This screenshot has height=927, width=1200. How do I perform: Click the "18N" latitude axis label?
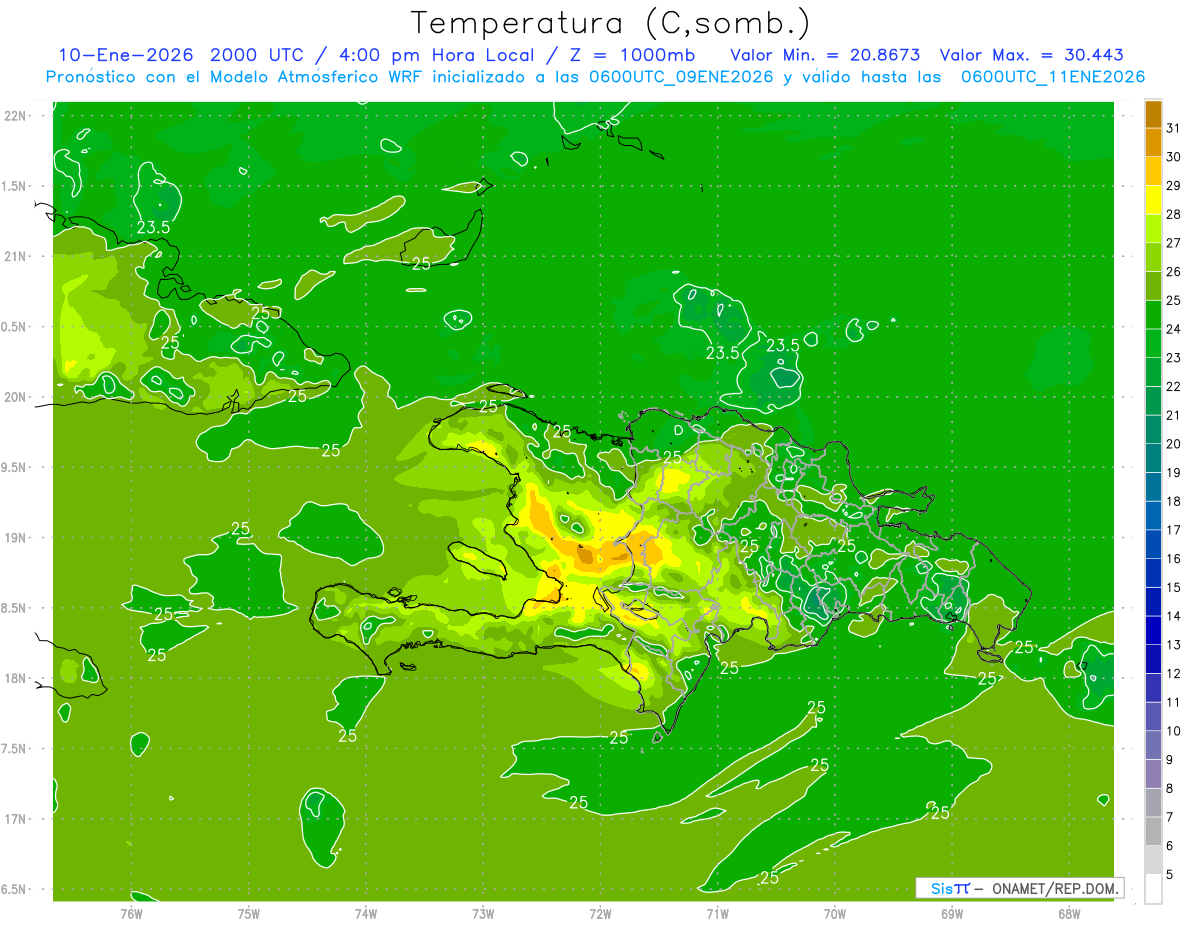pos(16,678)
